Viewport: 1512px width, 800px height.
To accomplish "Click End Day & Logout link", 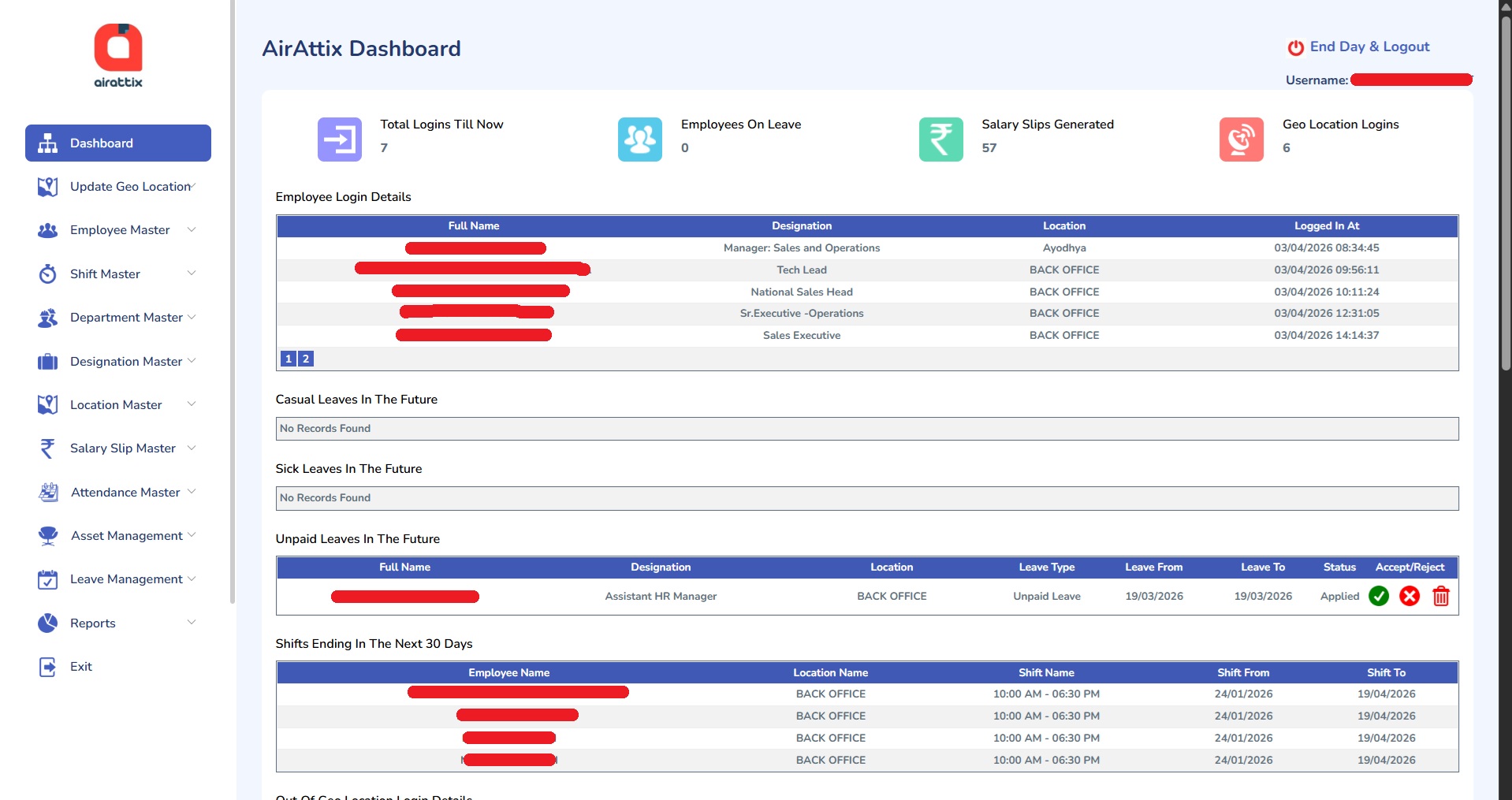I will [1369, 47].
